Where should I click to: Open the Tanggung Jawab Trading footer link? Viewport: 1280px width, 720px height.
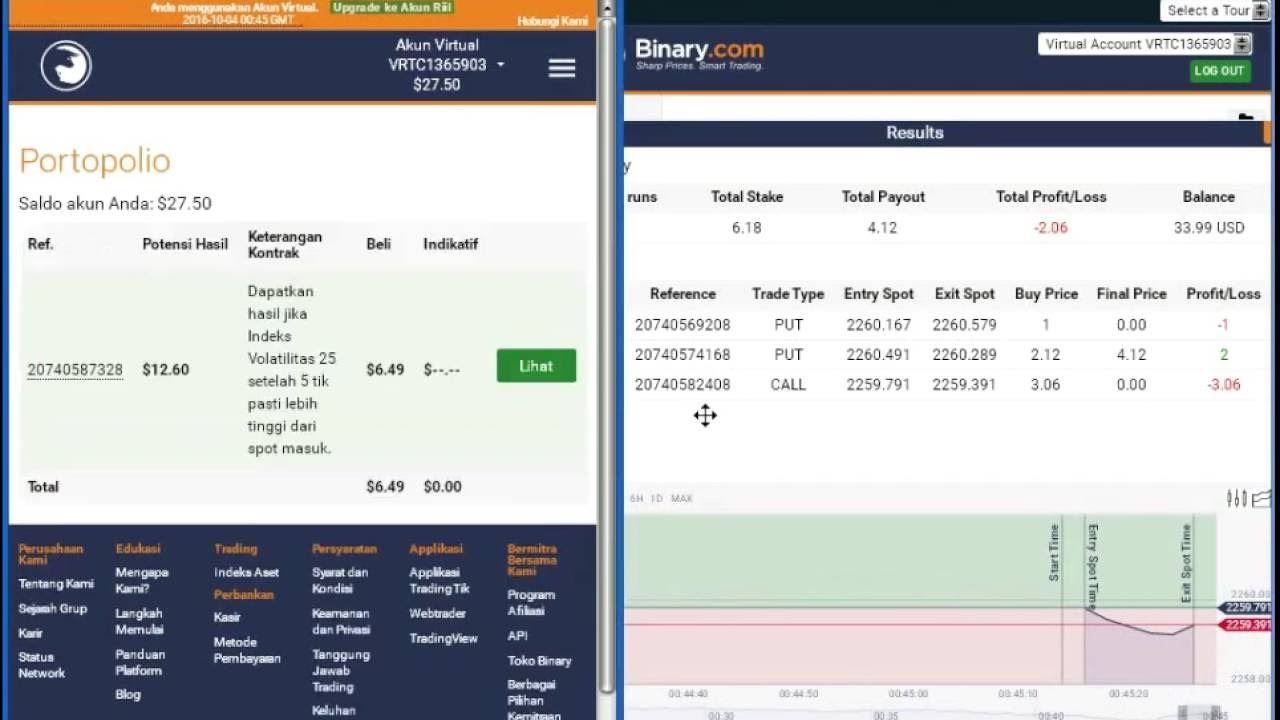[341, 670]
